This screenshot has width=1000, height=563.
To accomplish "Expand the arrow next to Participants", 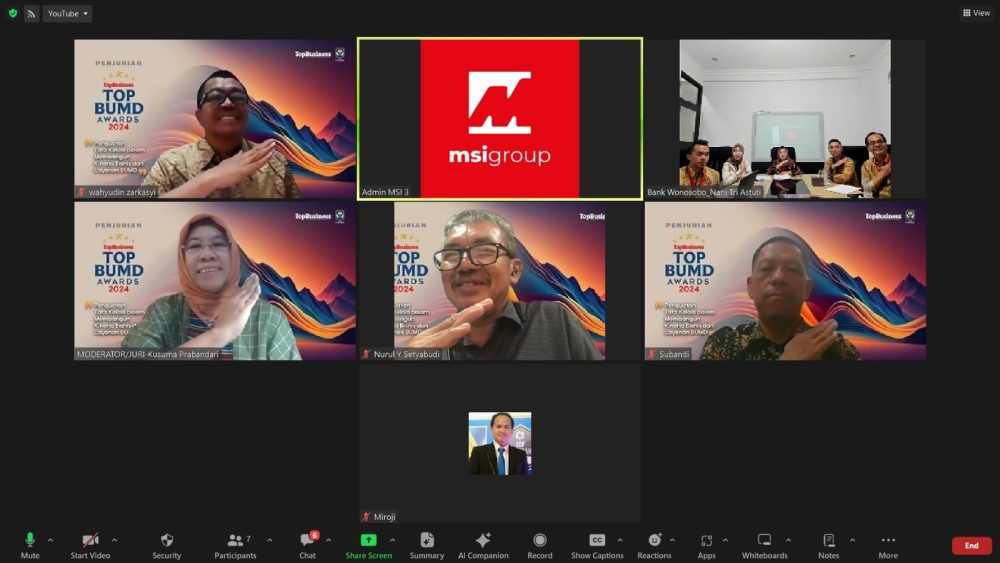I will click(269, 540).
